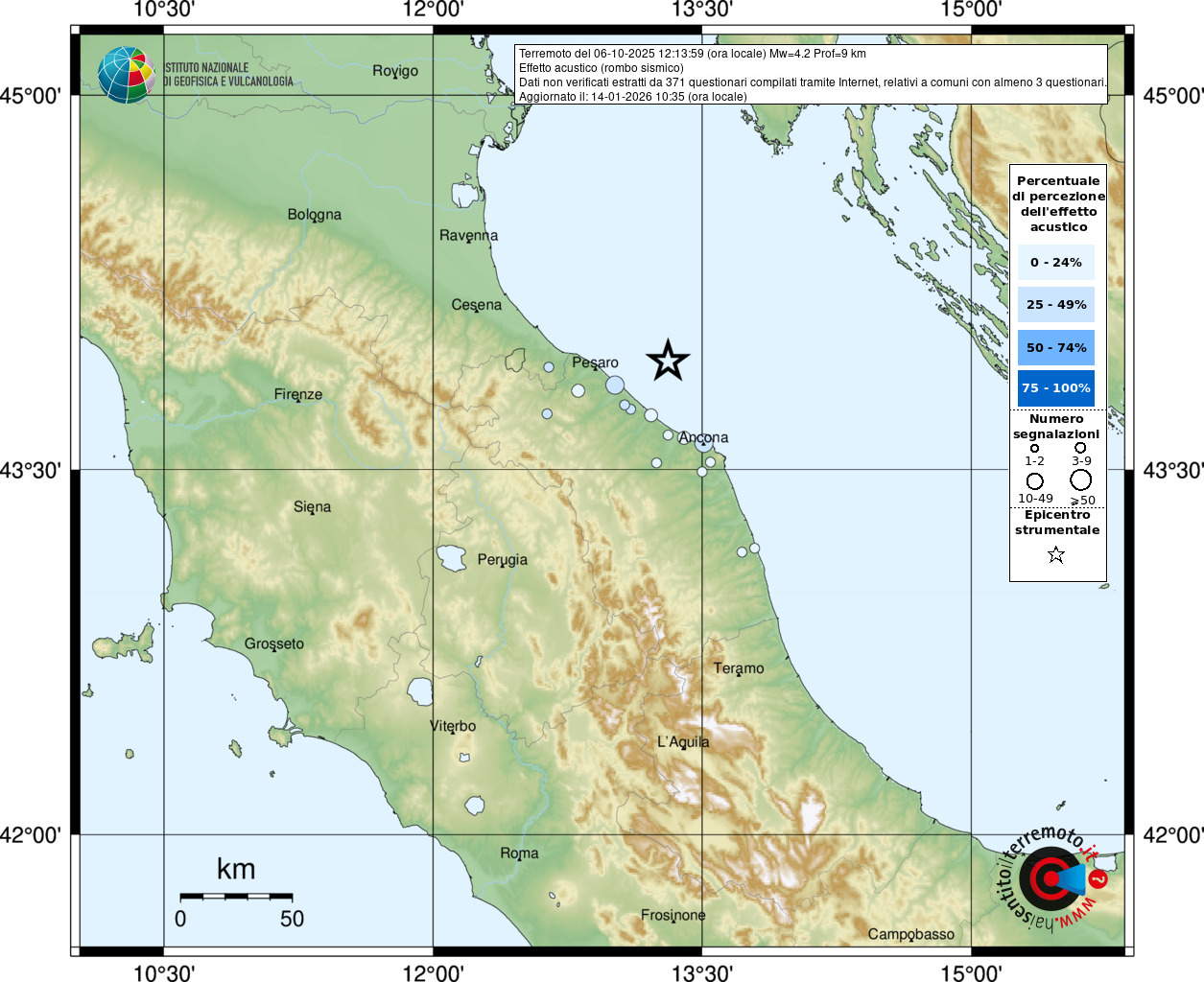
Task: Click the 0 - 24% legend swatch
Action: point(1055,262)
